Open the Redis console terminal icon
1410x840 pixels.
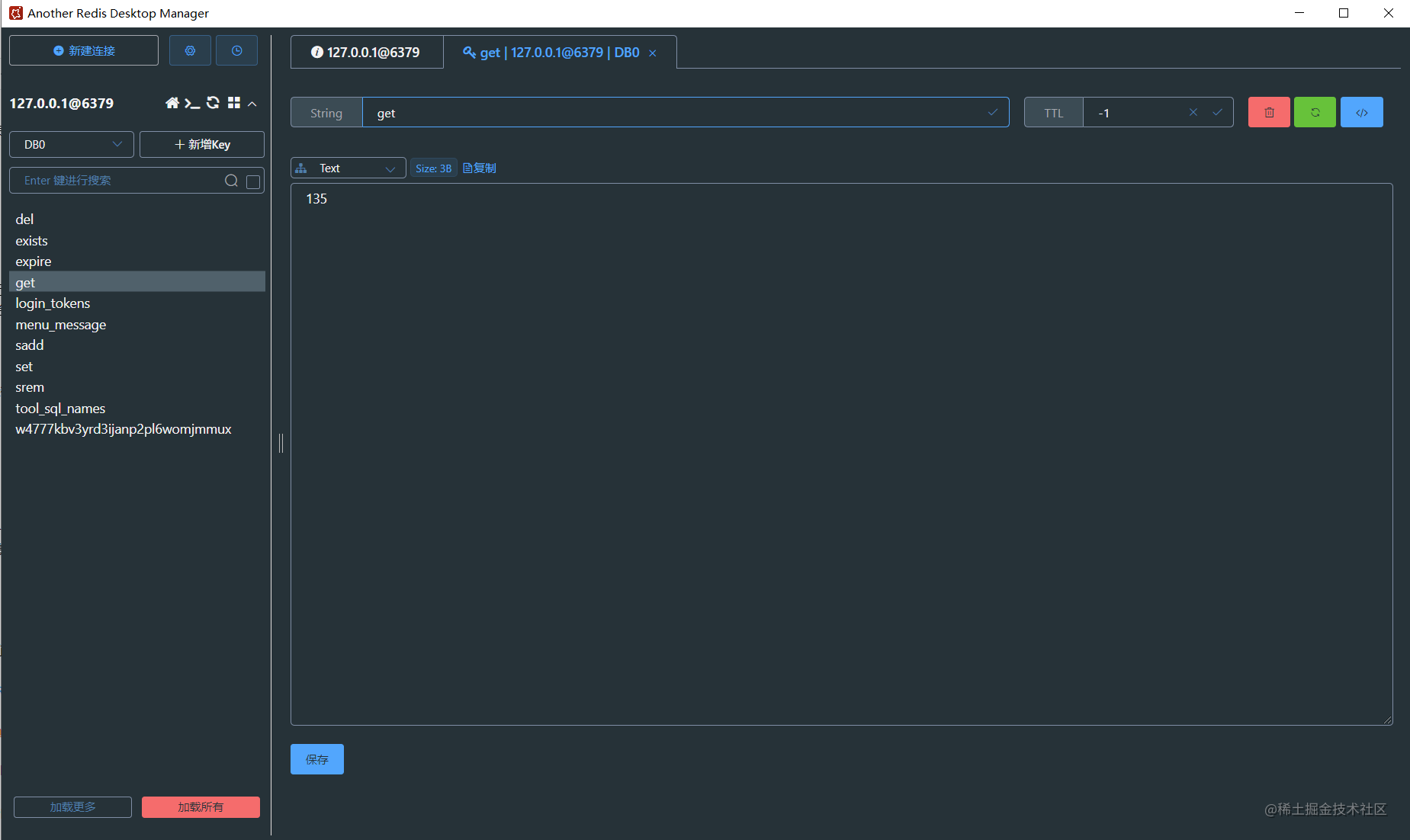pos(192,103)
